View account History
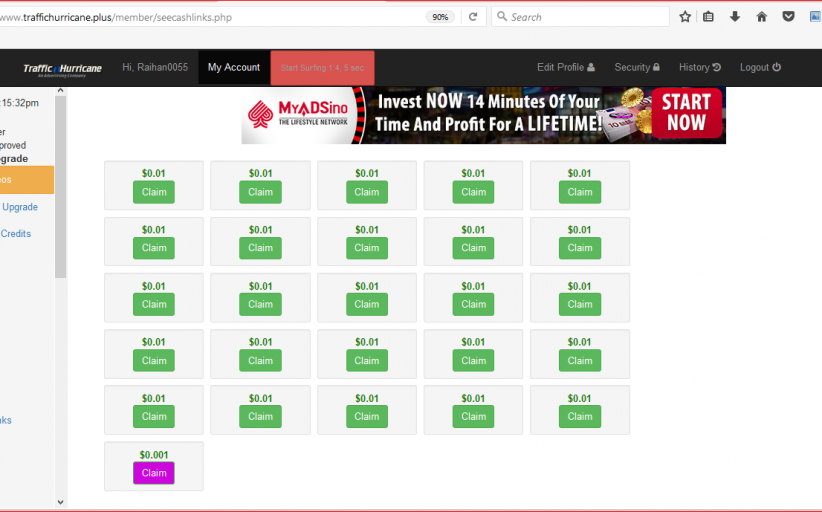This screenshot has width=822, height=512. click(x=699, y=67)
